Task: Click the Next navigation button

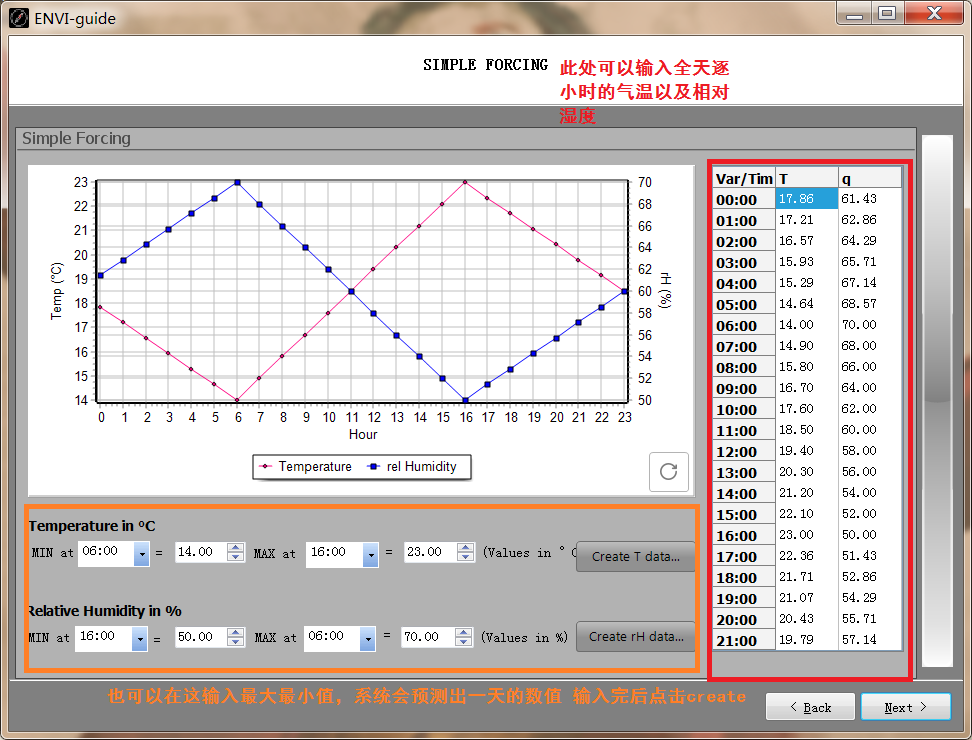Action: pos(904,706)
